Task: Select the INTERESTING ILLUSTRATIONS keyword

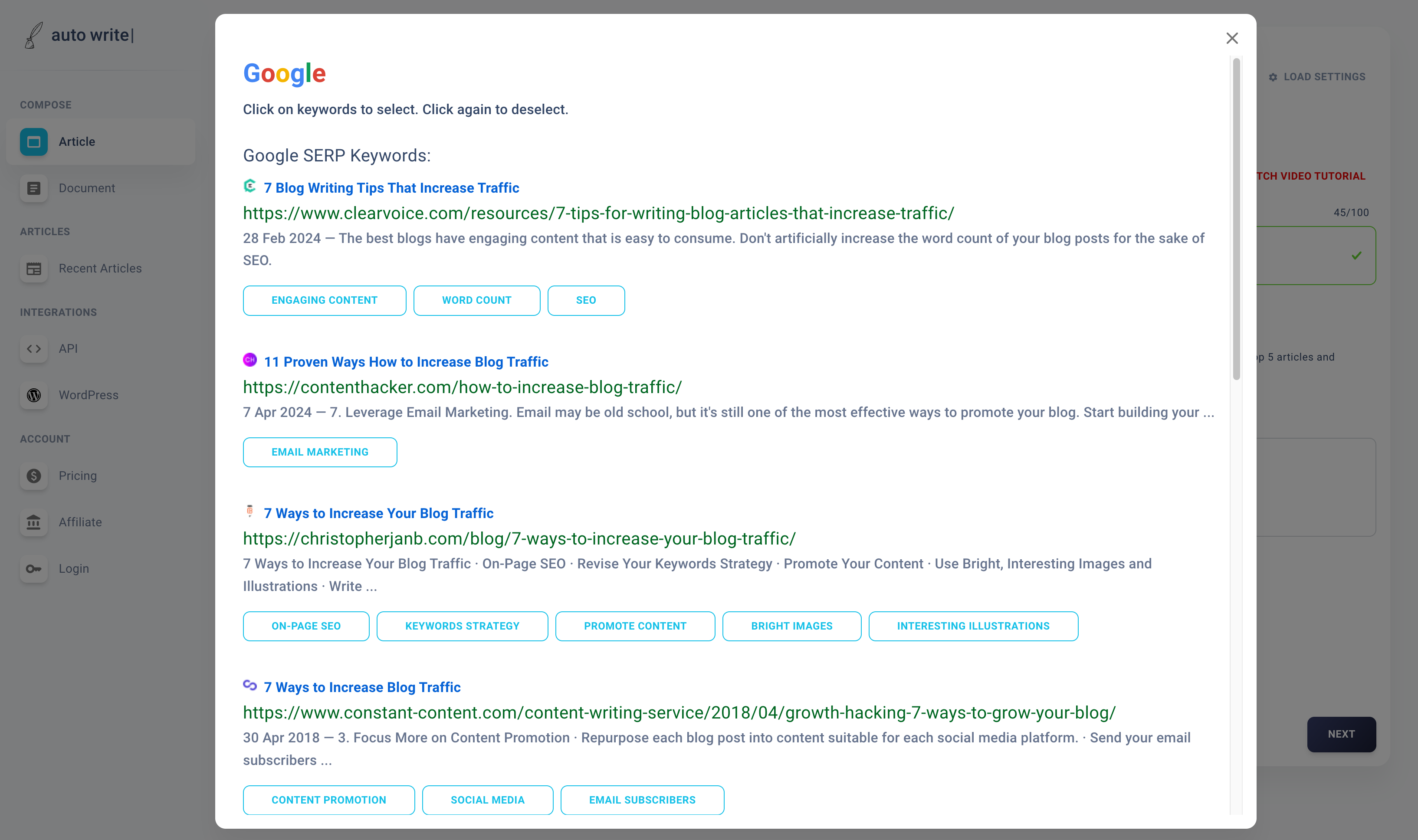Action: click(973, 626)
